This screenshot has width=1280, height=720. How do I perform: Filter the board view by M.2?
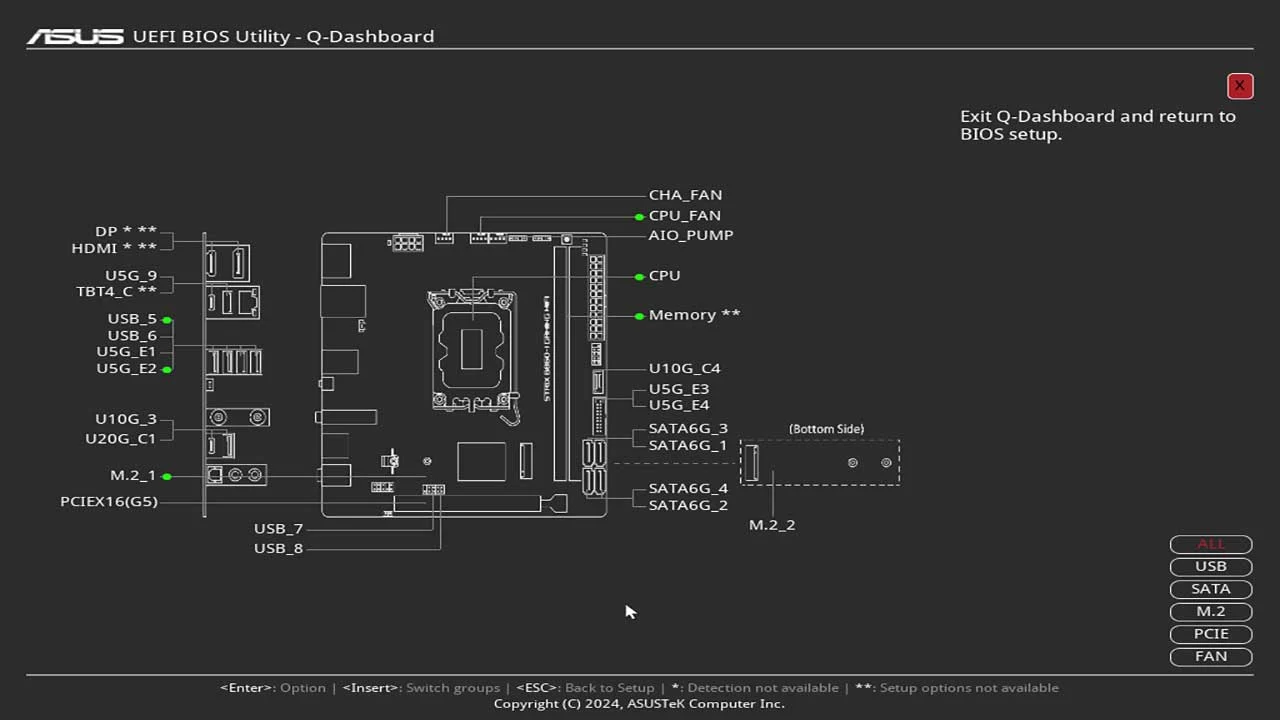(x=1210, y=611)
